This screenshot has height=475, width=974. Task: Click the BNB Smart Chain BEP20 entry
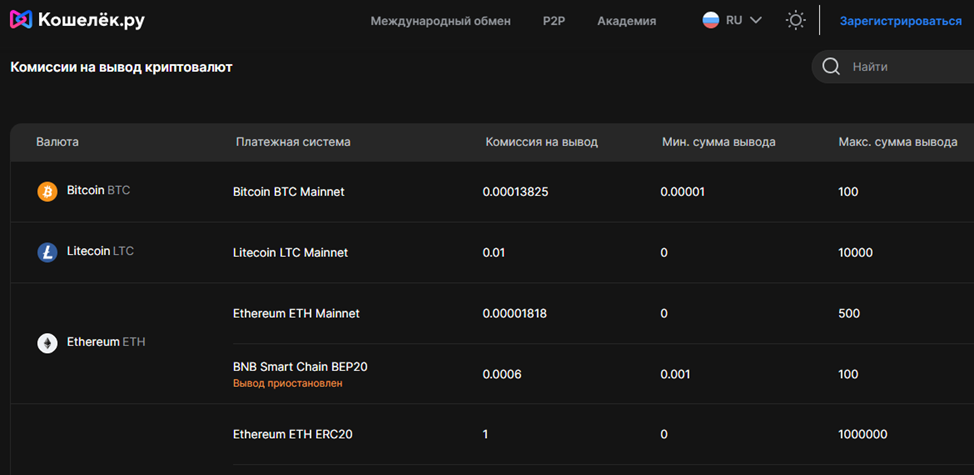tap(300, 367)
